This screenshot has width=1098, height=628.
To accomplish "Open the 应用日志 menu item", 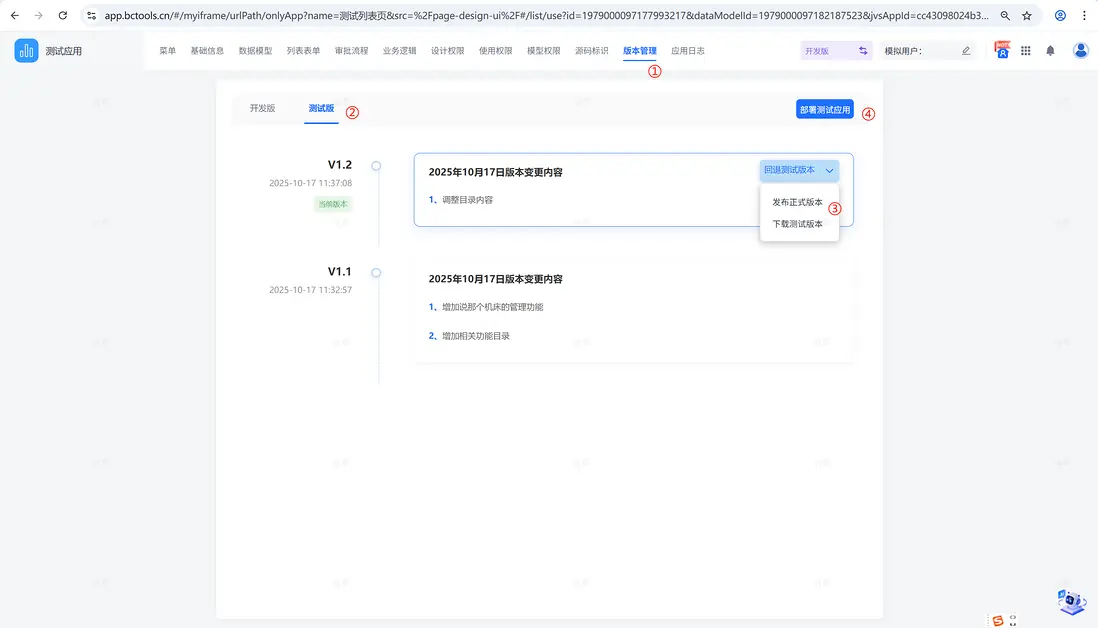I will coord(688,50).
